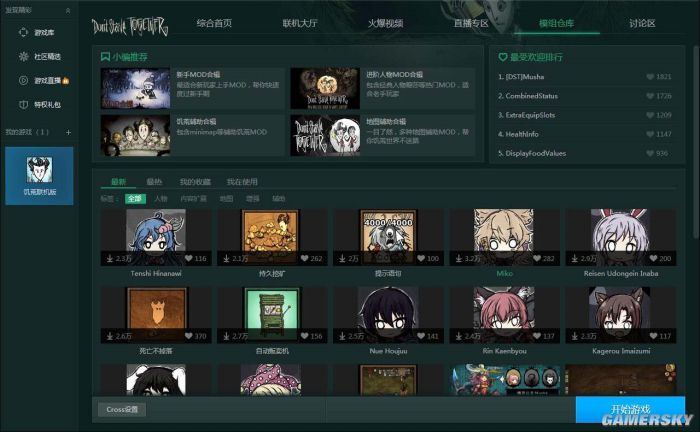Screen dimensions: 700x432
Task: Switch to the 联机大厅 tab
Action: (300, 23)
